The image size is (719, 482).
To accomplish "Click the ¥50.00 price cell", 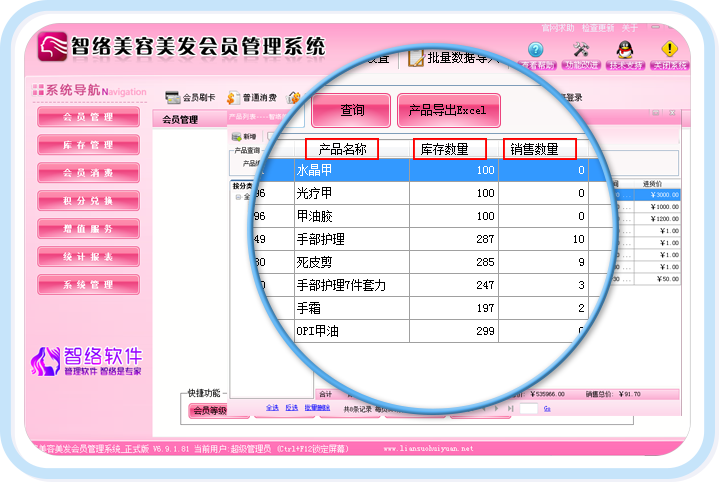I will point(660,279).
